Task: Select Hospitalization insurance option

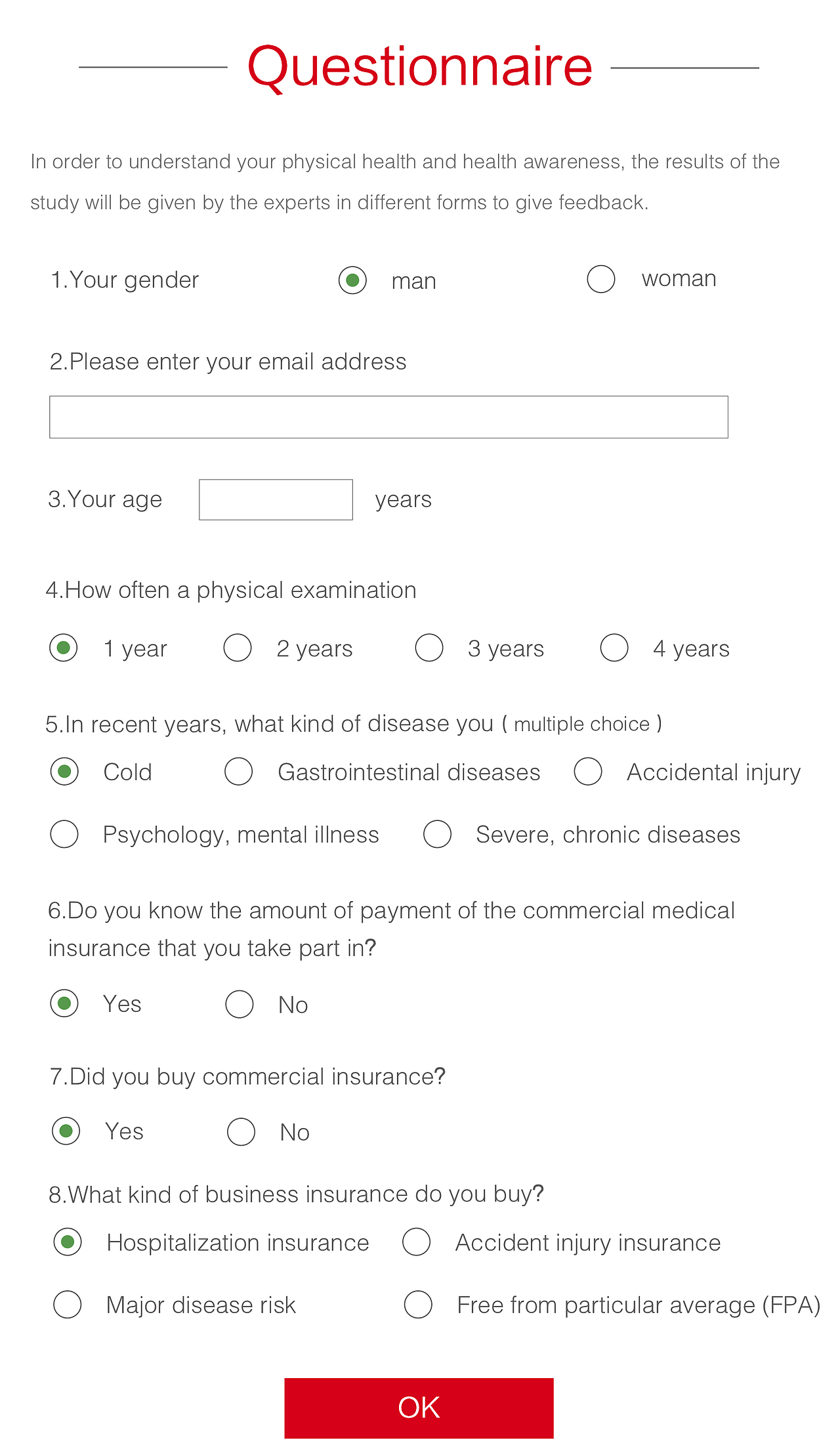Action: tap(68, 1242)
